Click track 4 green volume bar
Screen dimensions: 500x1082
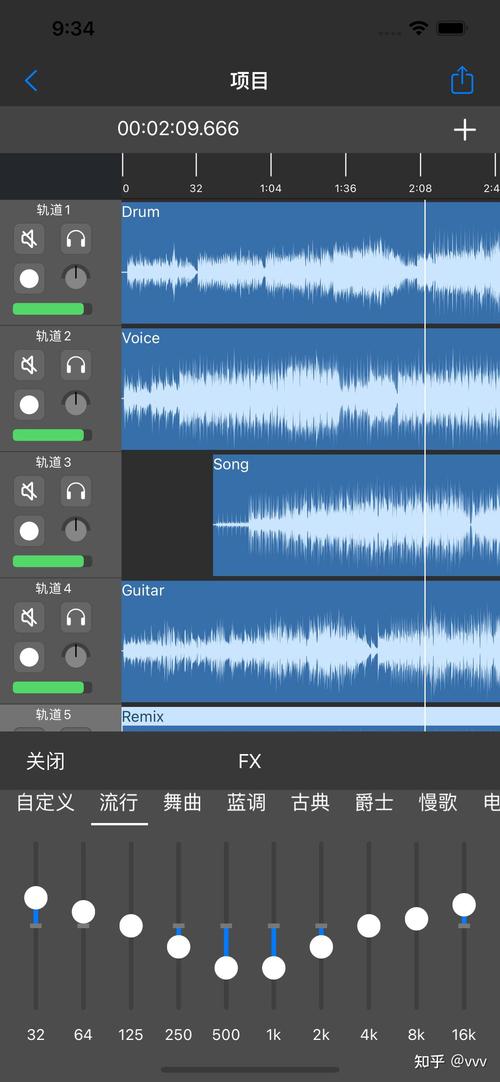point(52,687)
